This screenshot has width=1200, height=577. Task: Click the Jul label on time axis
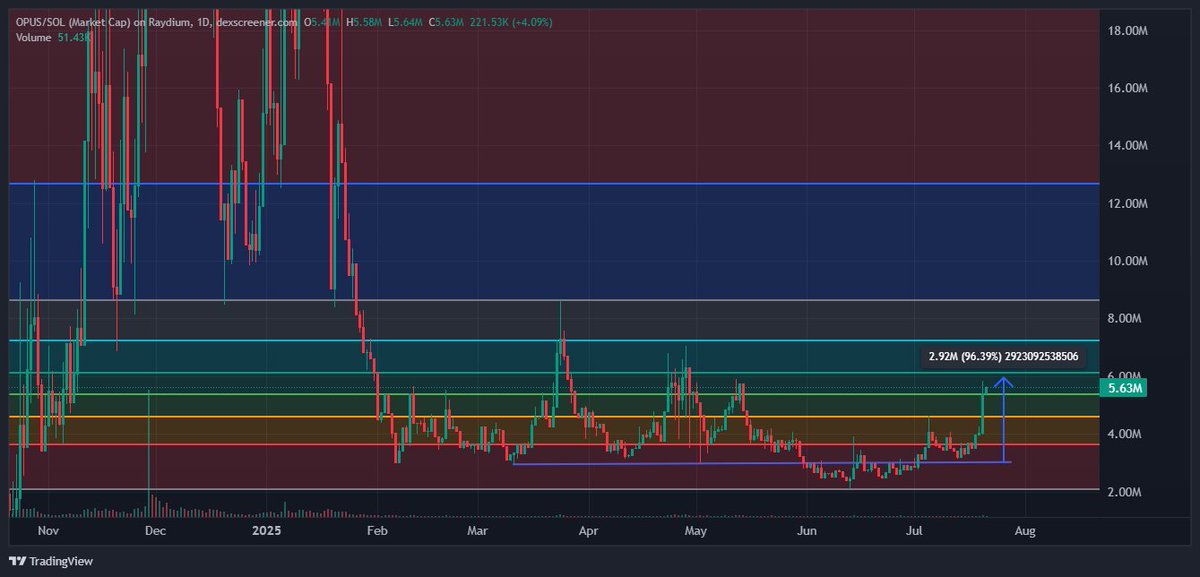[913, 532]
